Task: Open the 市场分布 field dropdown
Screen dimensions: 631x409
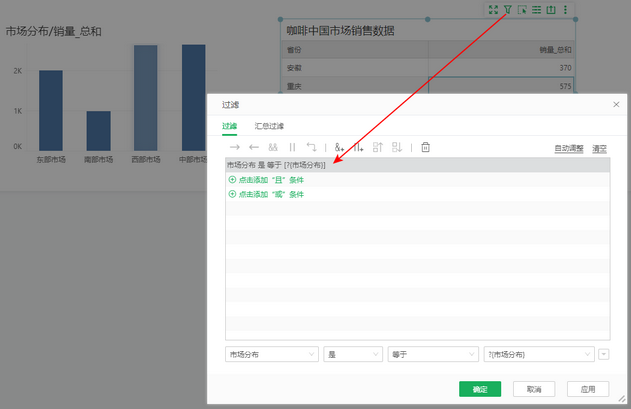Action: coord(272,354)
